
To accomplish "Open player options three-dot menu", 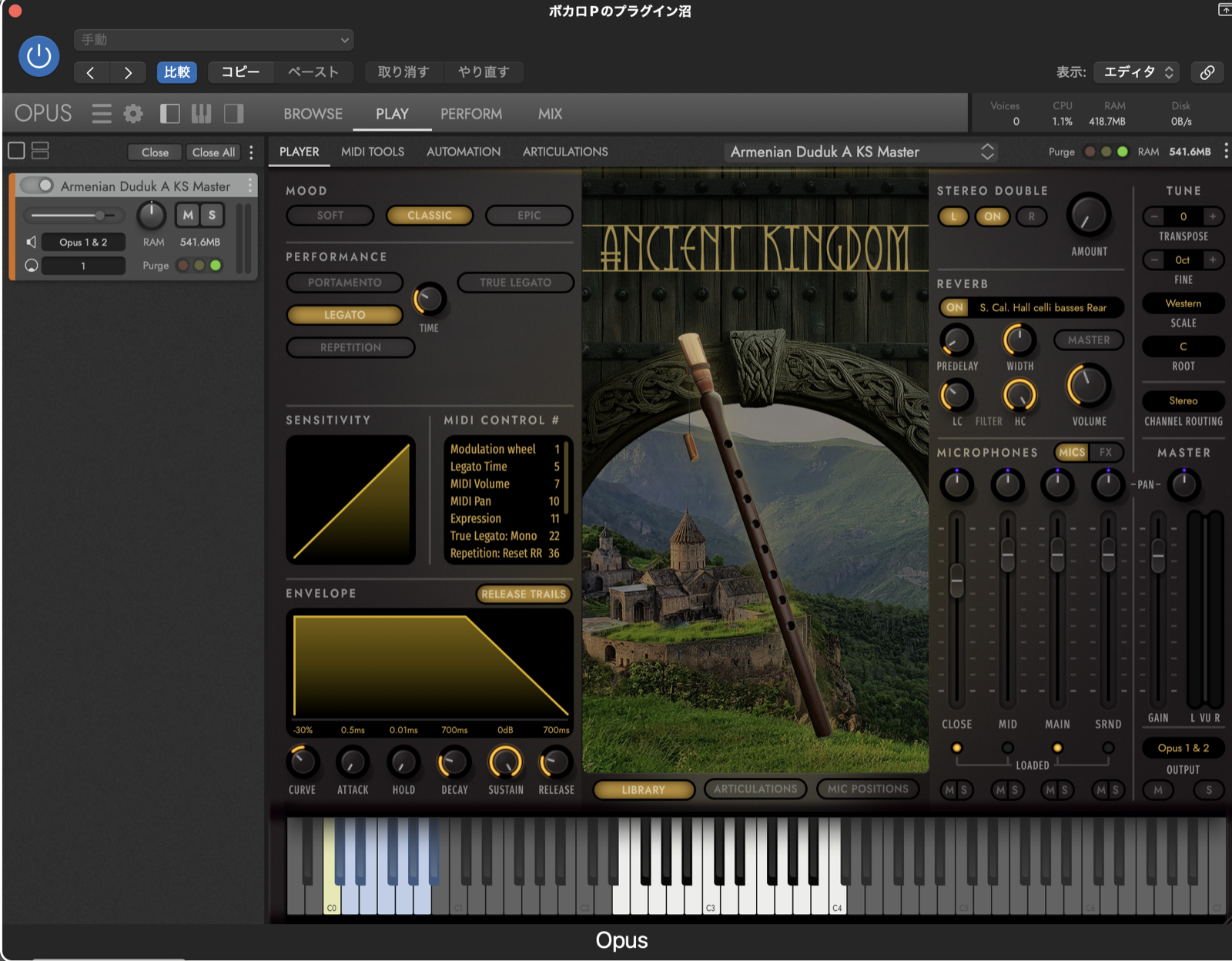I will (x=1226, y=151).
